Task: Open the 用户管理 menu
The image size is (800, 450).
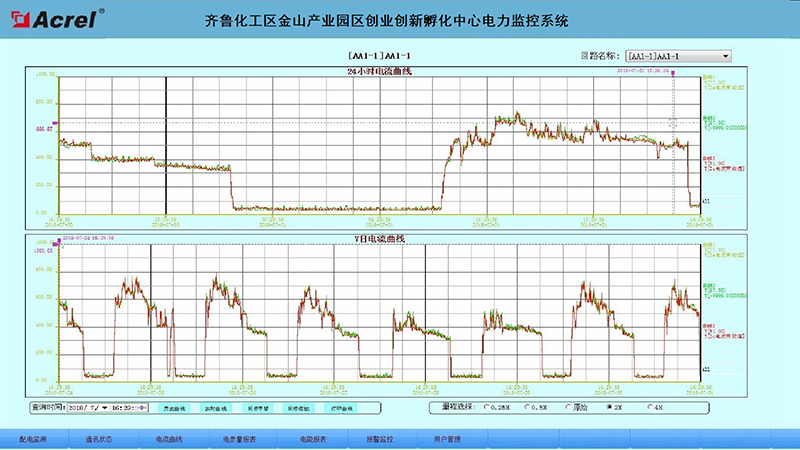Action: 447,438
